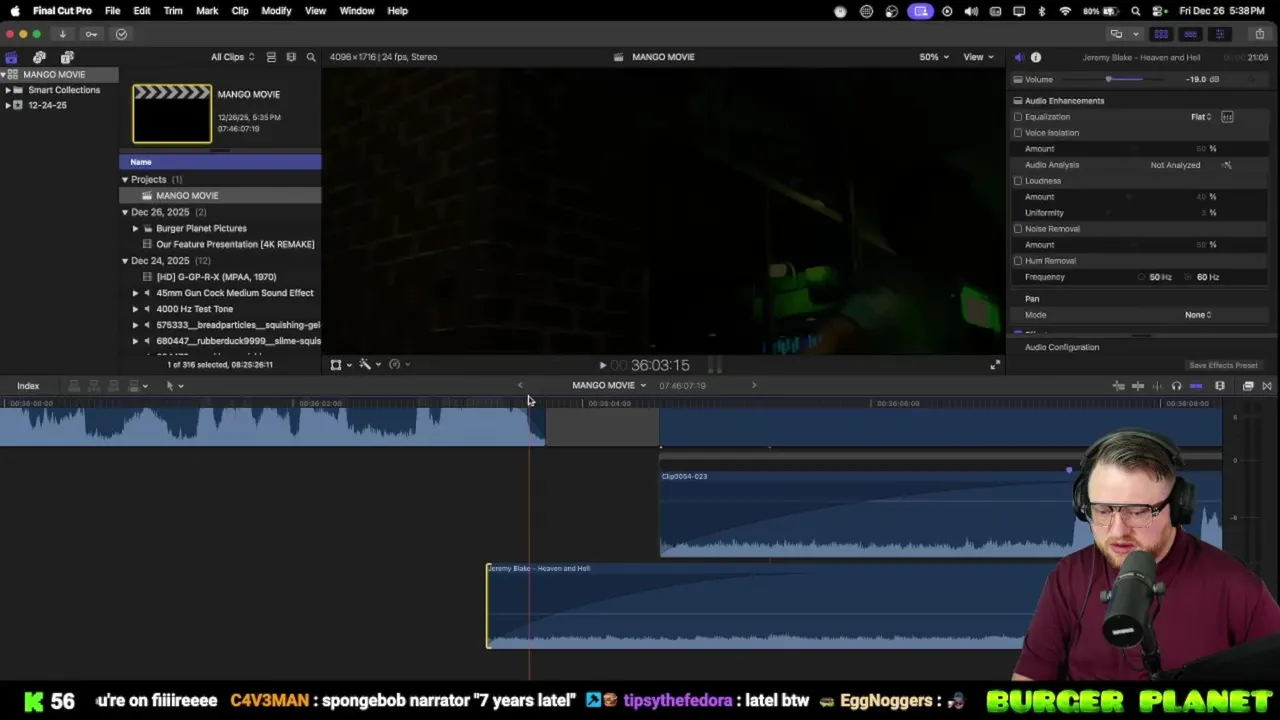
Task: Show the Effects browser icon
Action: click(x=1248, y=386)
